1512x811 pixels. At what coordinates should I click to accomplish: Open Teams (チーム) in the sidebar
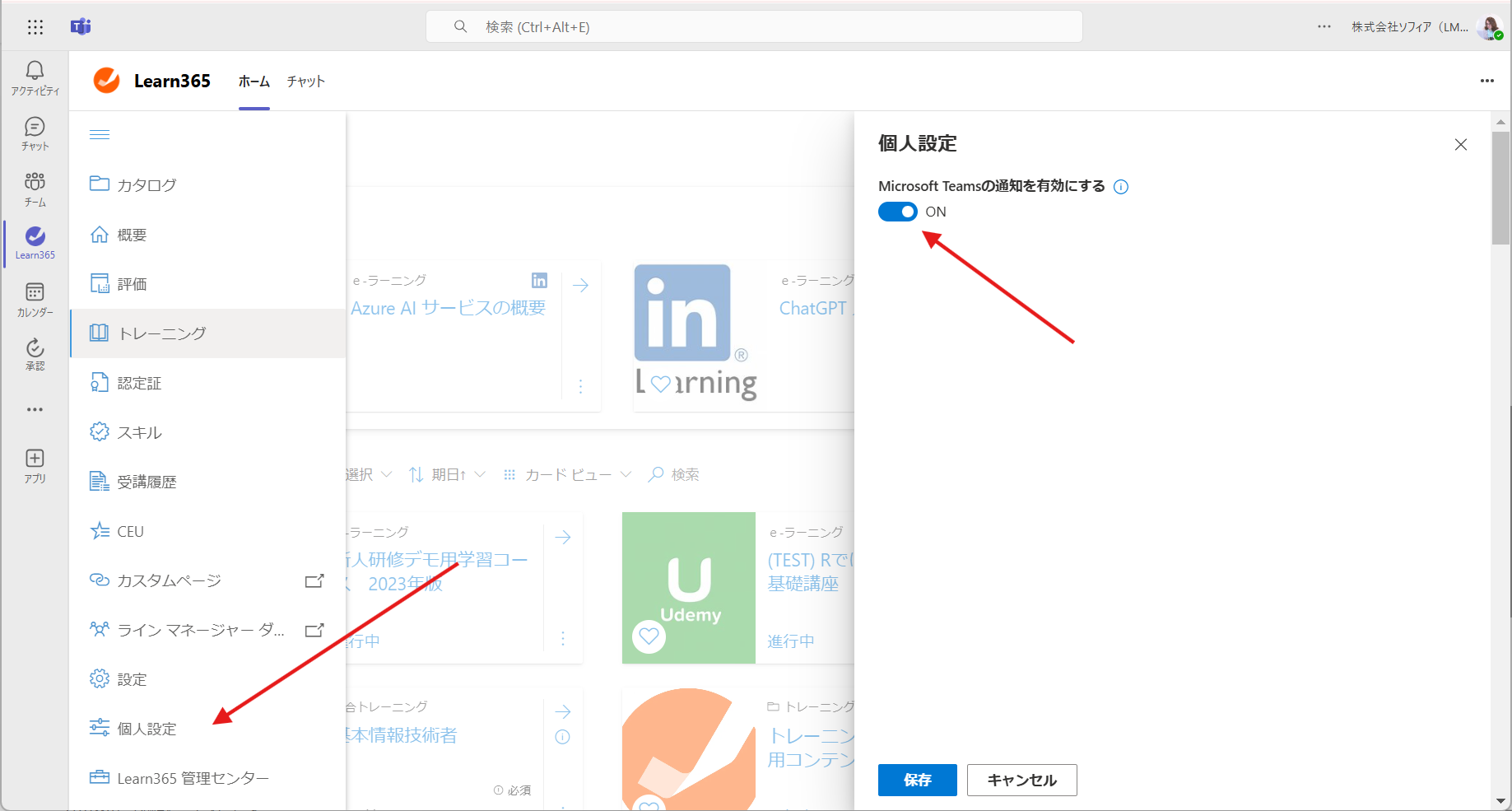coord(35,189)
